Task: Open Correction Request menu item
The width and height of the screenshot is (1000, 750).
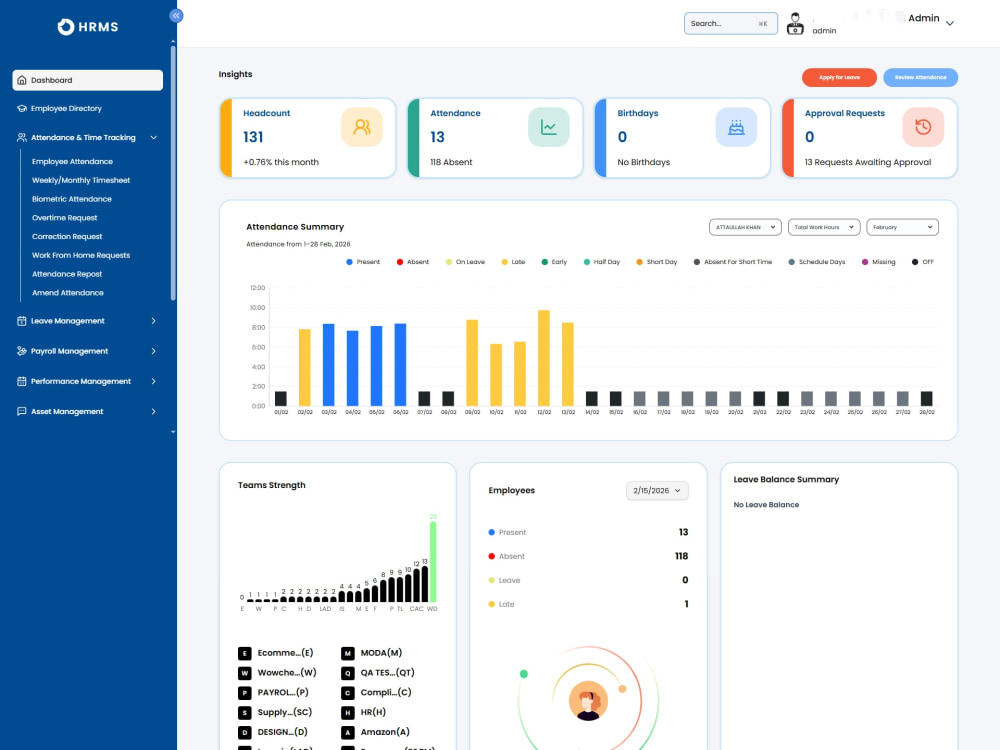Action: click(67, 237)
